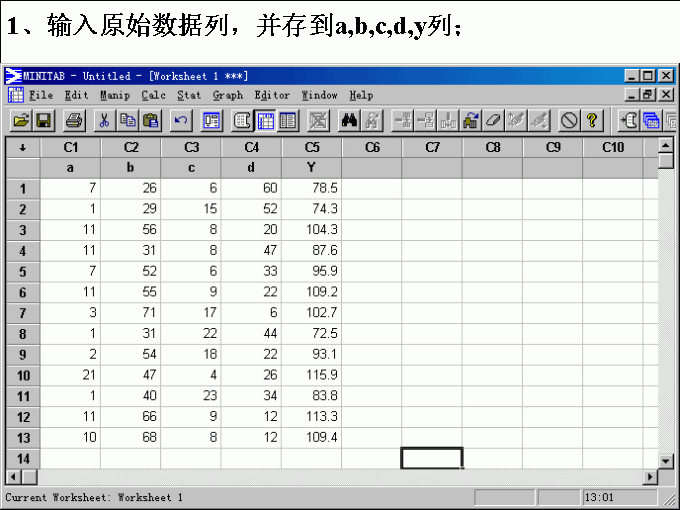Click cell containing 115.9 in column Y
Viewport: 680px width, 510px height.
(x=311, y=376)
